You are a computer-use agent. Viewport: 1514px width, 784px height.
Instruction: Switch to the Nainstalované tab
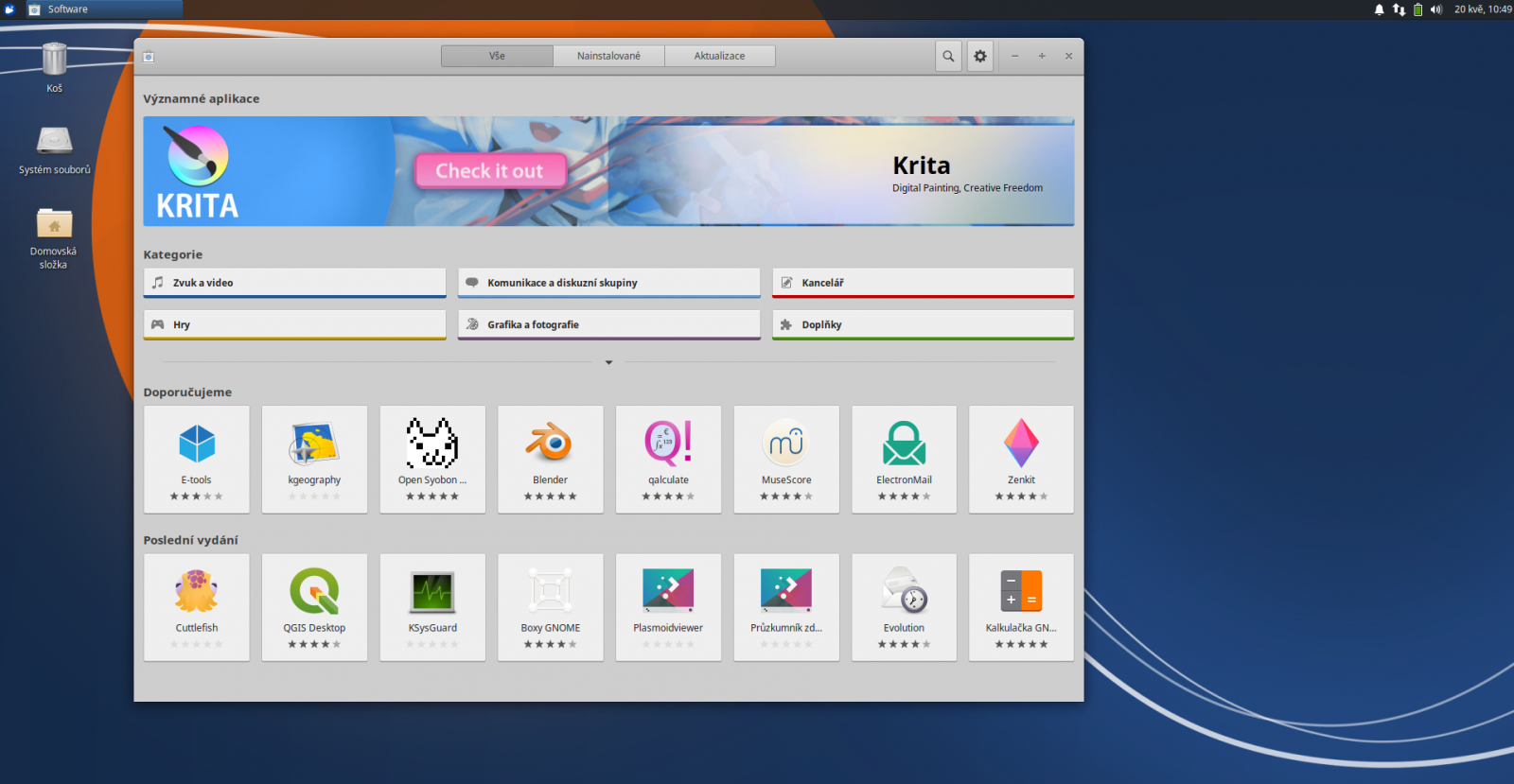click(608, 56)
